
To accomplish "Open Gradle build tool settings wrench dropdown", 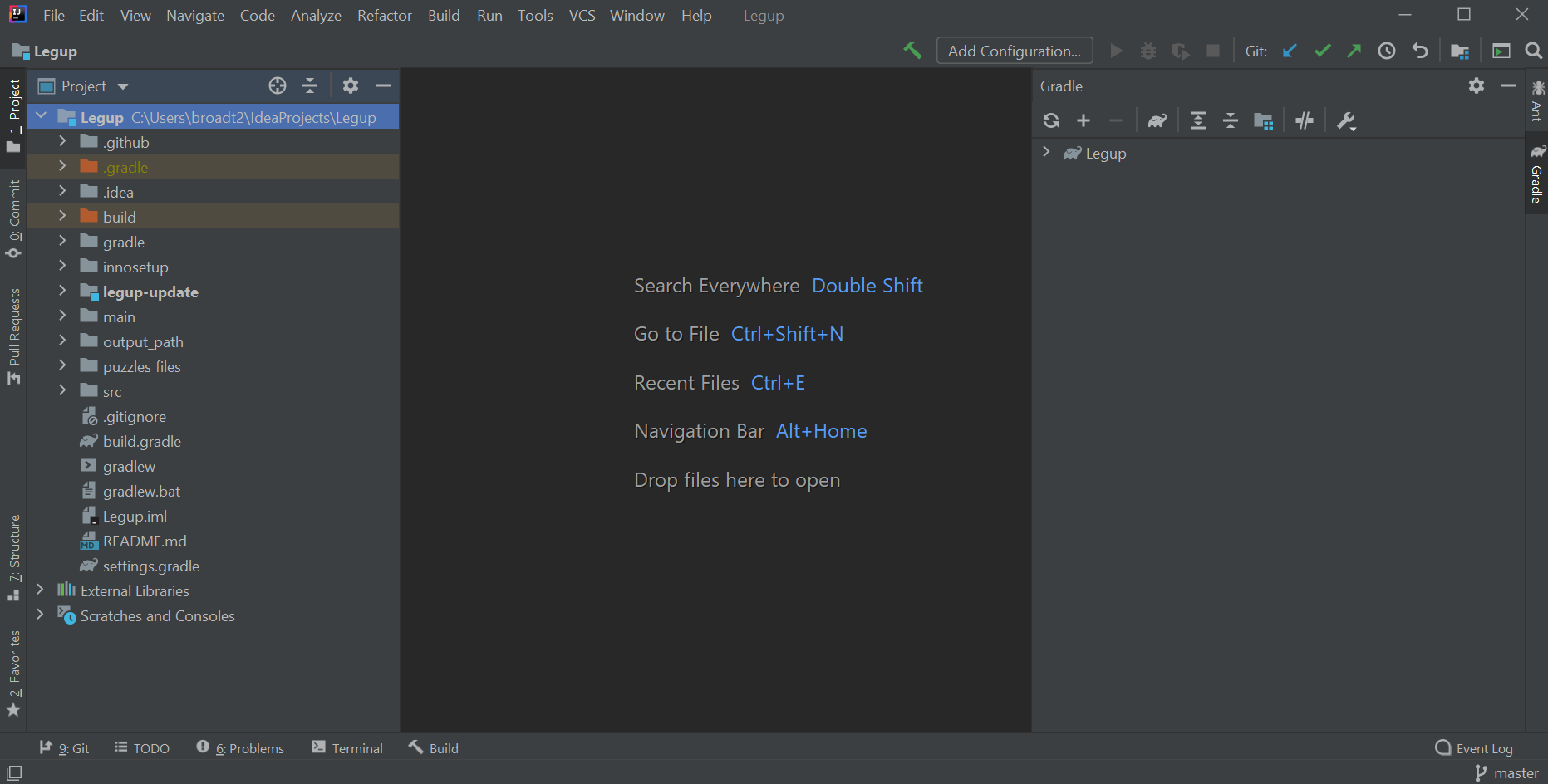I will [x=1346, y=121].
